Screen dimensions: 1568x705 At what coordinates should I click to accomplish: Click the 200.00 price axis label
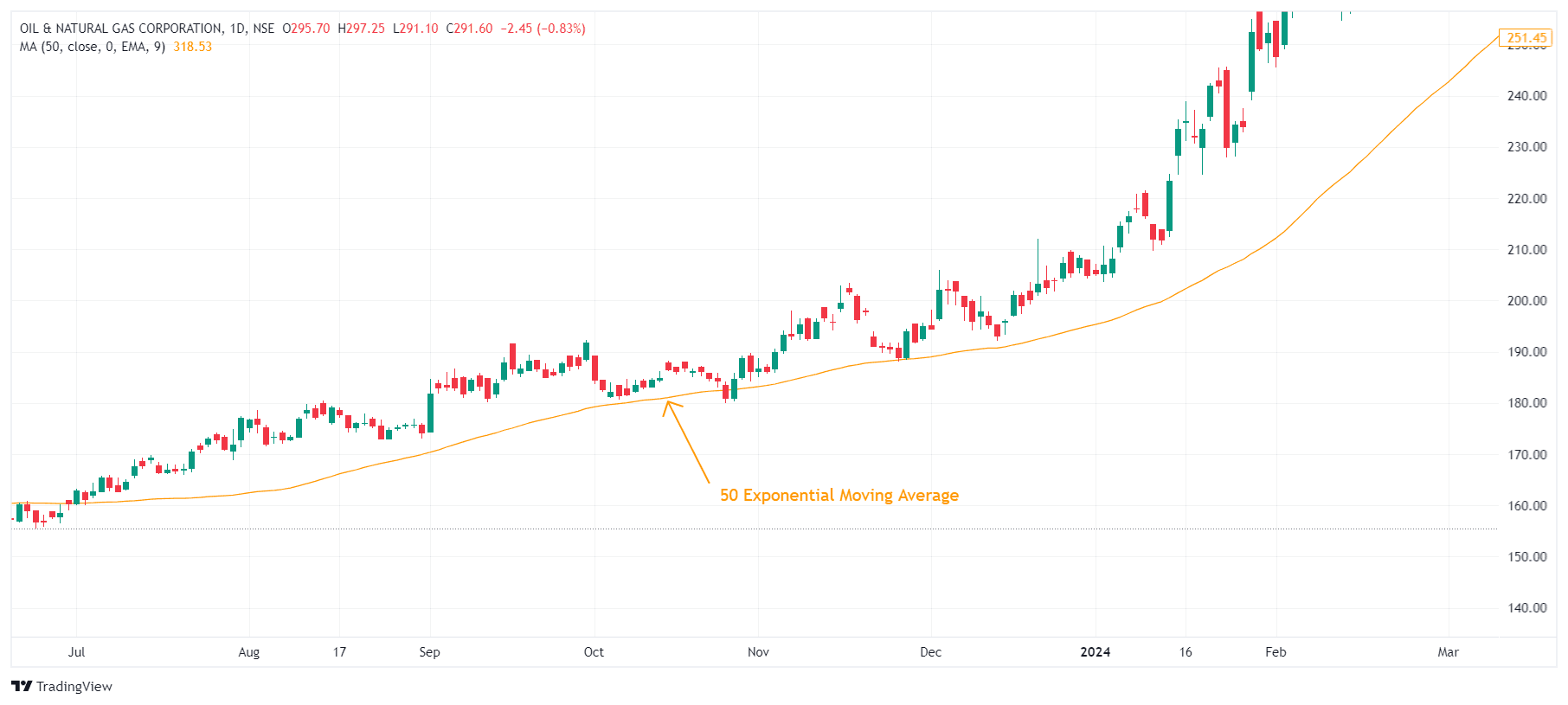click(x=1526, y=301)
